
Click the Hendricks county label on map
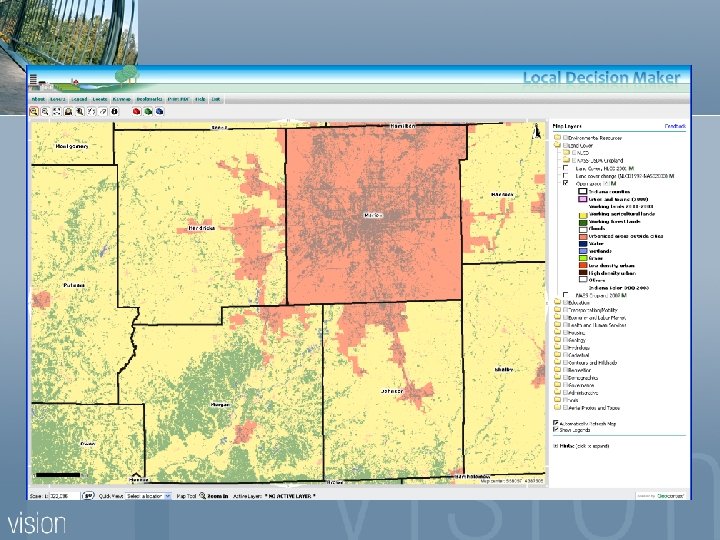pyautogui.click(x=201, y=228)
